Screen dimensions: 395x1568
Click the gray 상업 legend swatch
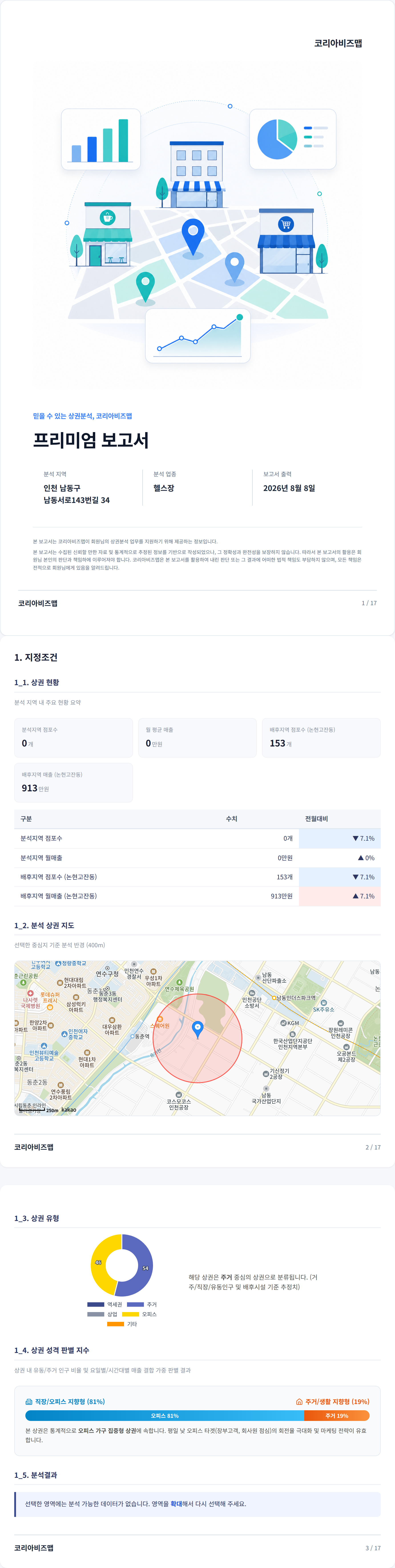(96, 1314)
